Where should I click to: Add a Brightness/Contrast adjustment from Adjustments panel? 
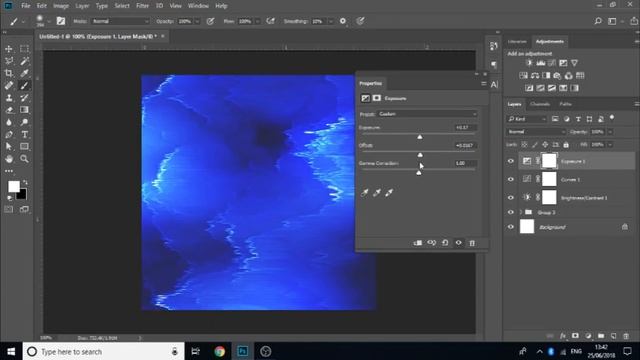529,63
